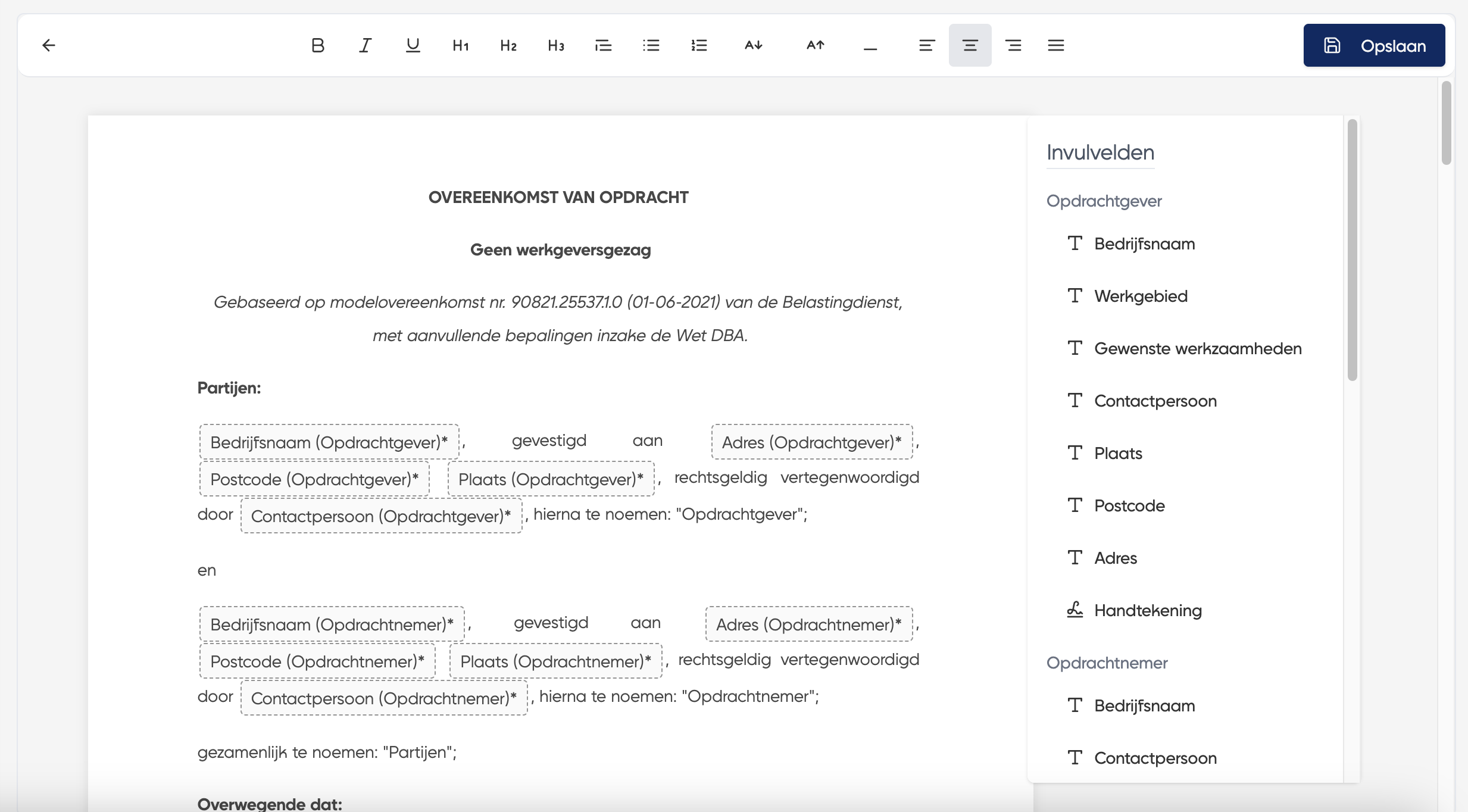Select Gewenste werkzaamheden field
This screenshot has width=1468, height=812.
(x=1185, y=349)
